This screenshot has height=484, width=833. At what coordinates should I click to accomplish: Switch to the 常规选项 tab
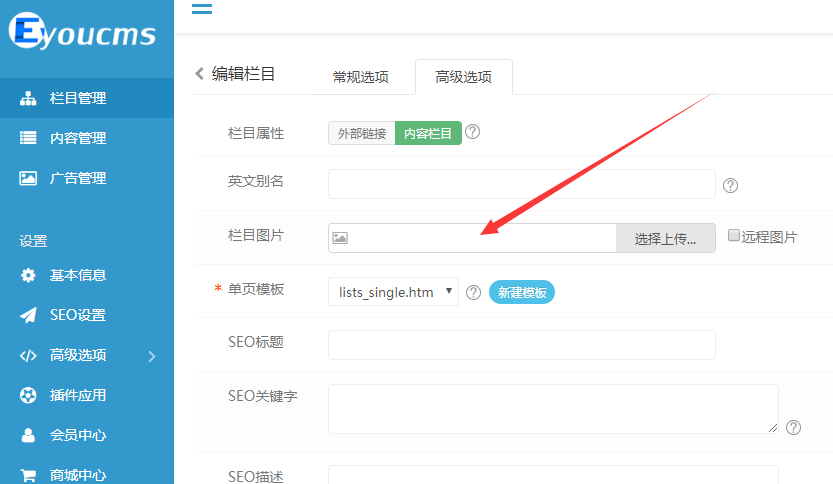(360, 77)
